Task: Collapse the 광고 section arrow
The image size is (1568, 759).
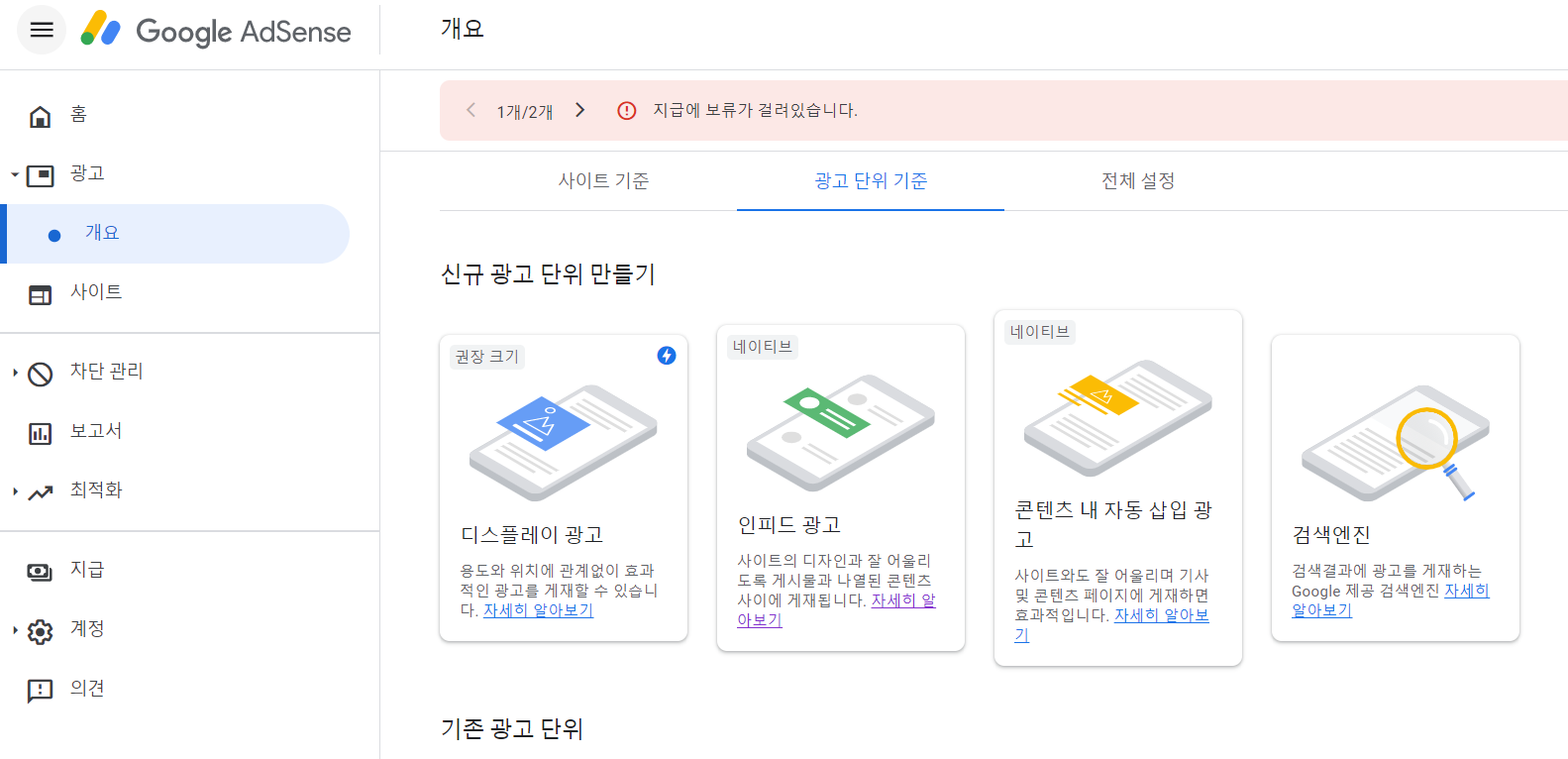Action: click(15, 175)
